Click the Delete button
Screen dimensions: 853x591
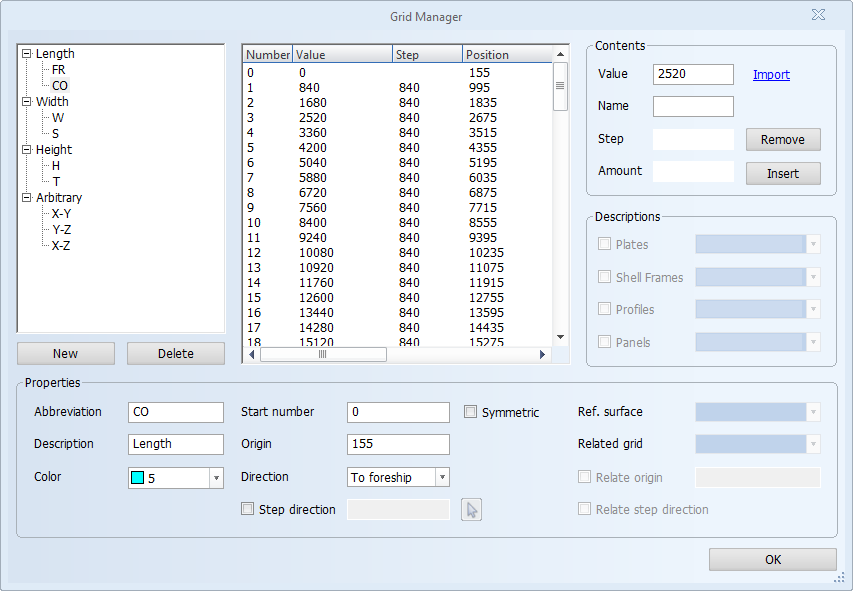[x=176, y=353]
